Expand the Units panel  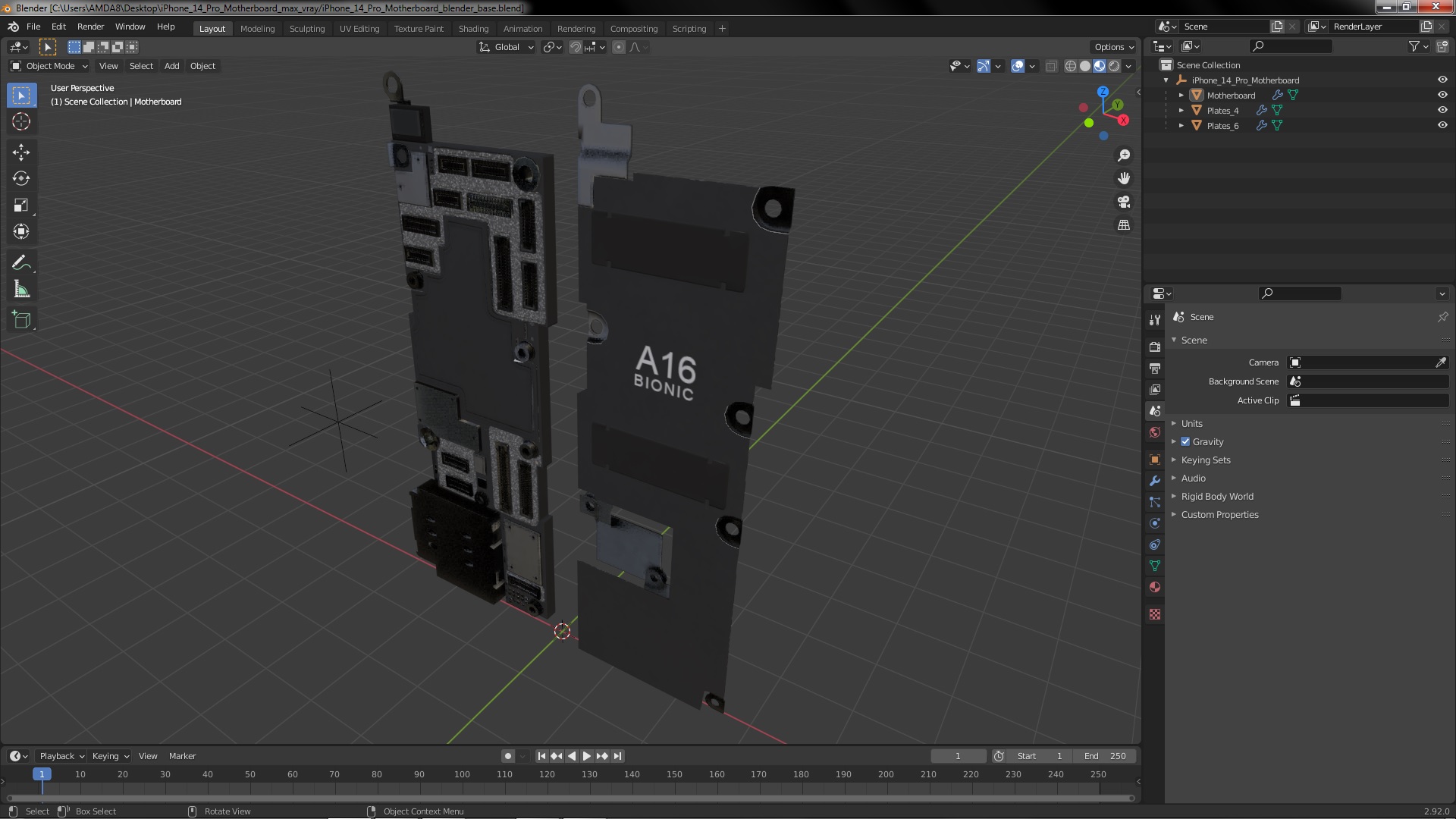[x=1191, y=423]
